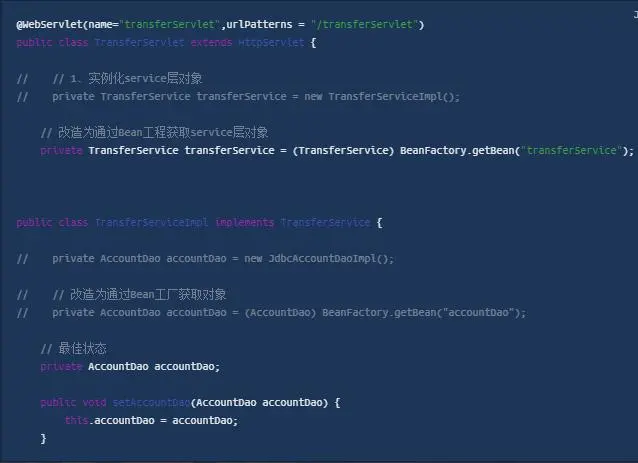Click the comment about getting service via Bean
The height and width of the screenshot is (463, 638).
click(154, 132)
